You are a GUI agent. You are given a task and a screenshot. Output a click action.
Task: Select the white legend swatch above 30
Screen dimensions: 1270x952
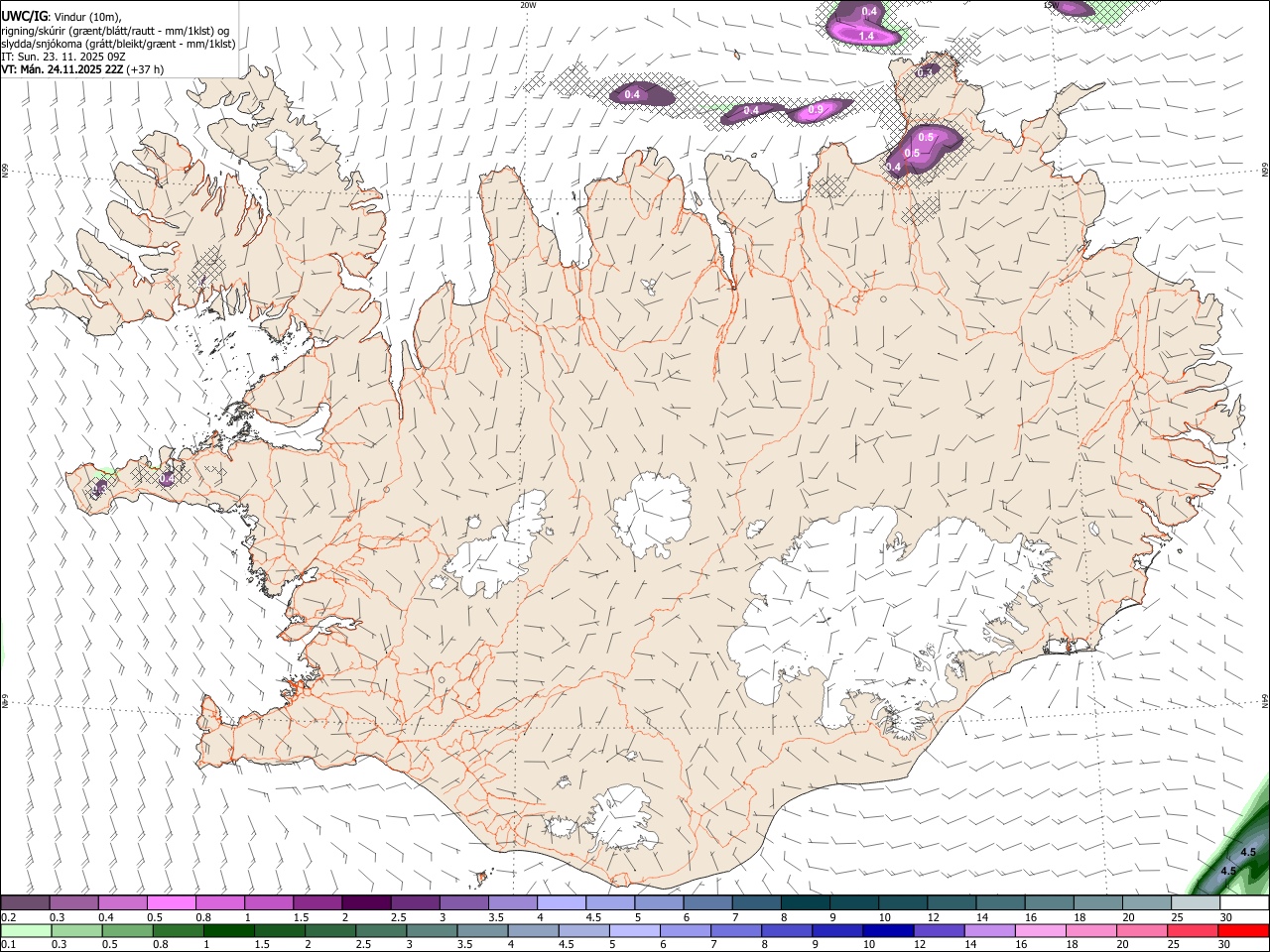[x=1244, y=903]
